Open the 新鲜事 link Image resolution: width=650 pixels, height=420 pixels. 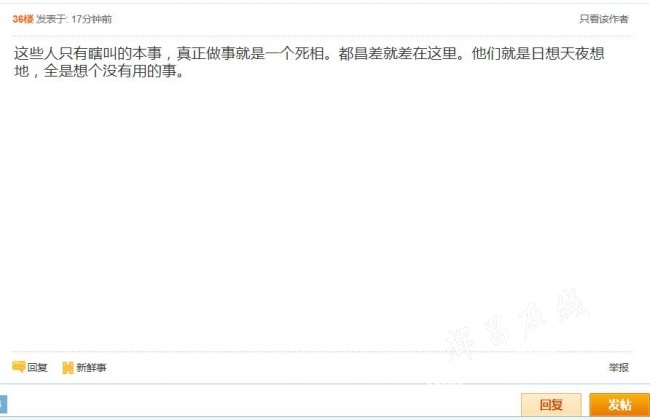[91, 367]
